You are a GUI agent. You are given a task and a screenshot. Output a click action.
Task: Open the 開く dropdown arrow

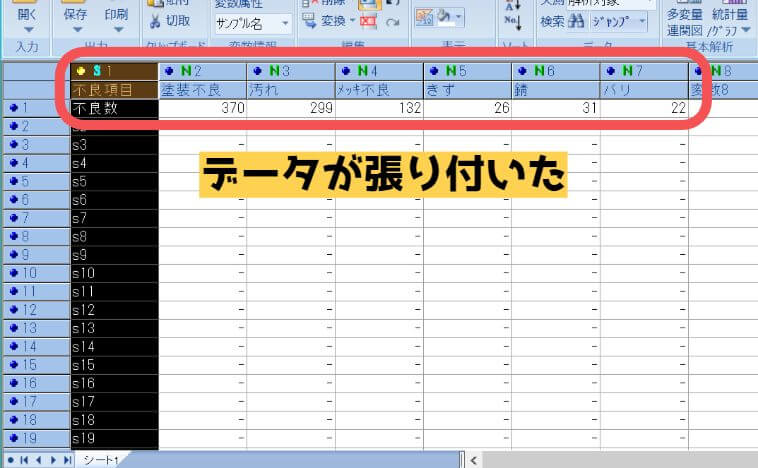pyautogui.click(x=28, y=30)
